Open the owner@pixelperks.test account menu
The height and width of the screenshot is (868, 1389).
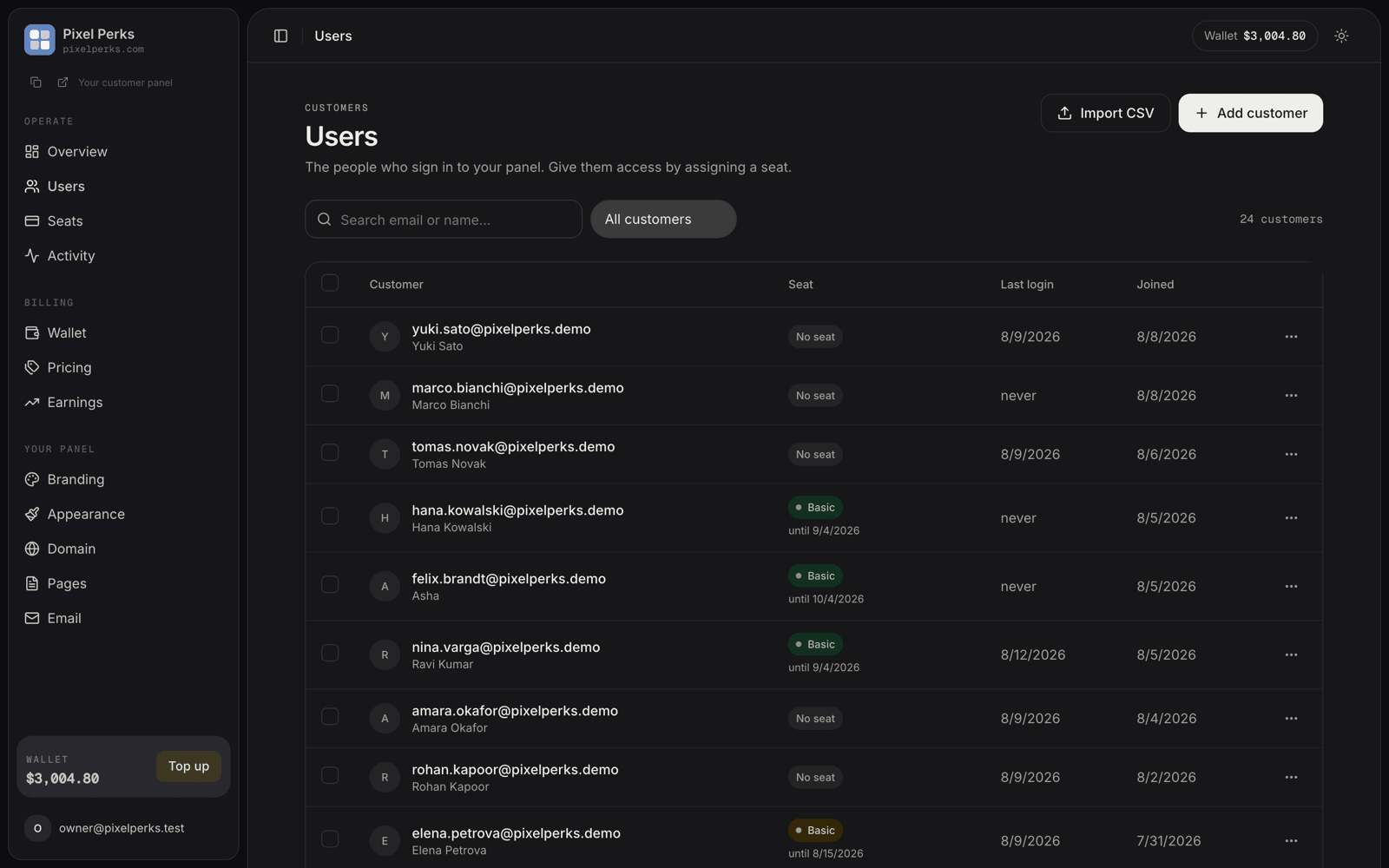pos(123,828)
